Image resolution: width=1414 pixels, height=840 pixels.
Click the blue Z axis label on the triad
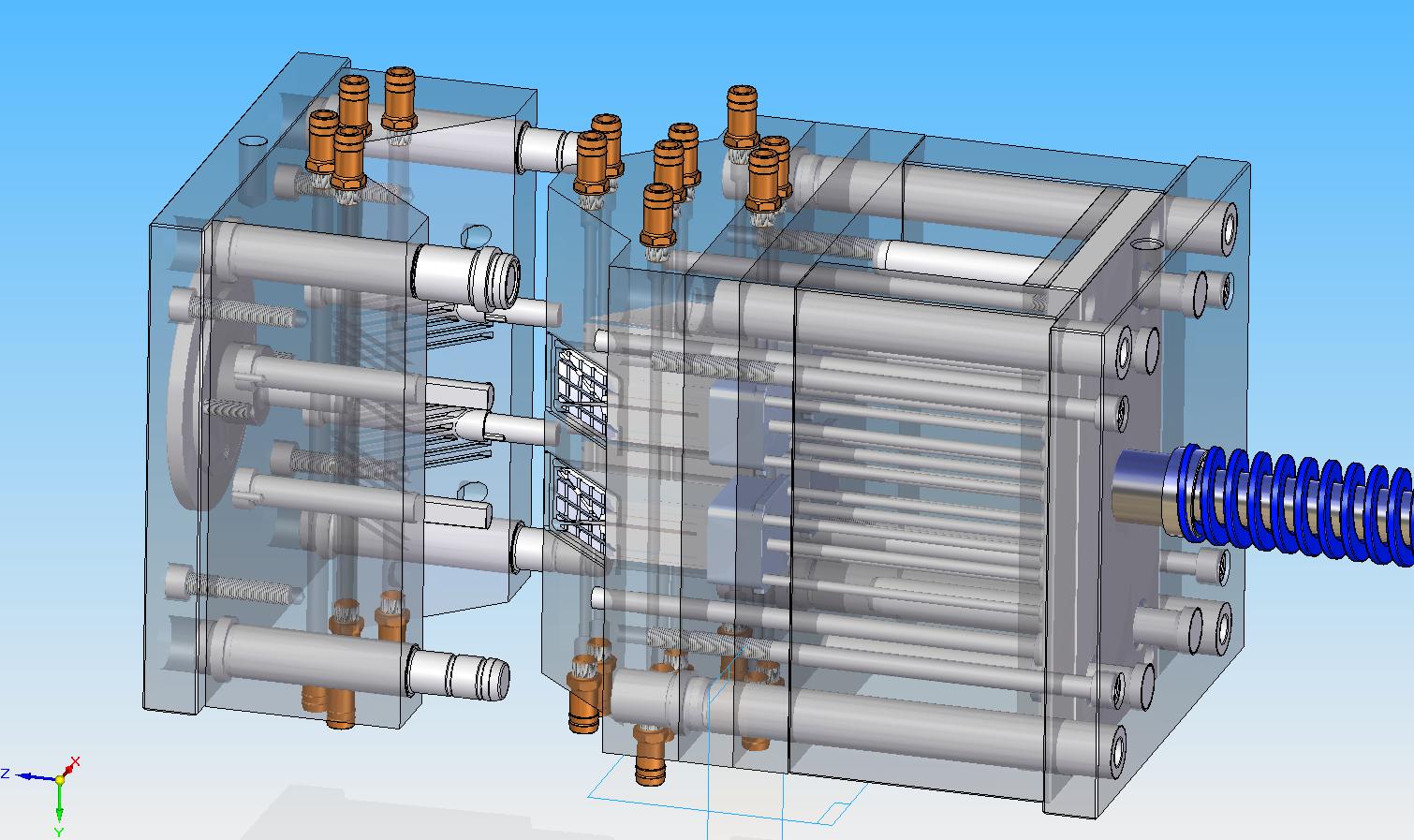tap(6, 774)
